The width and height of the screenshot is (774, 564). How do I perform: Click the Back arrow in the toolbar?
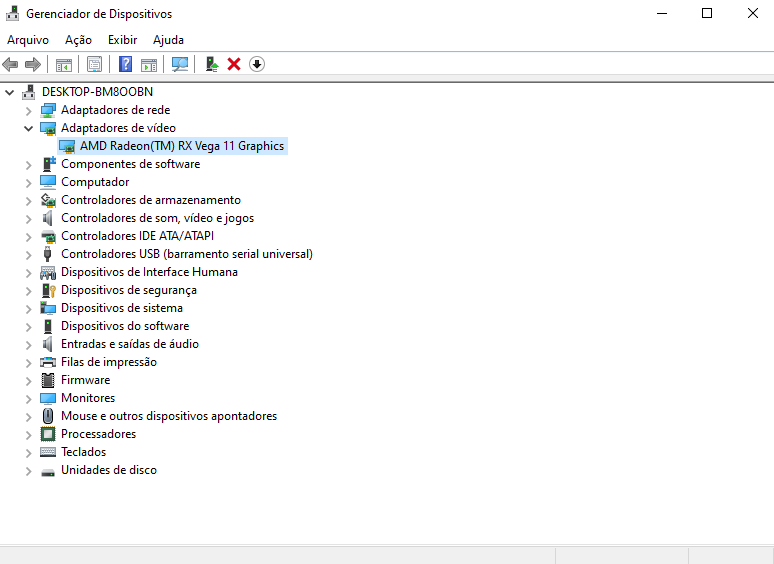click(10, 64)
